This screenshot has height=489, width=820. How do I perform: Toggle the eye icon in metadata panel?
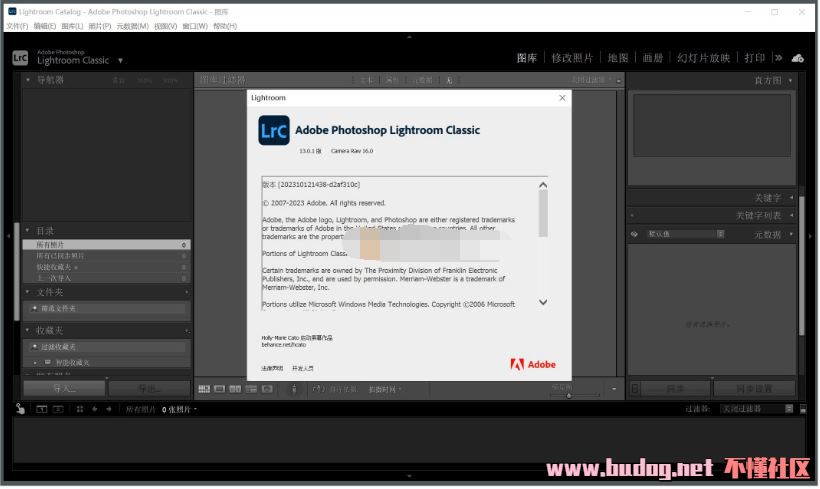pos(634,235)
